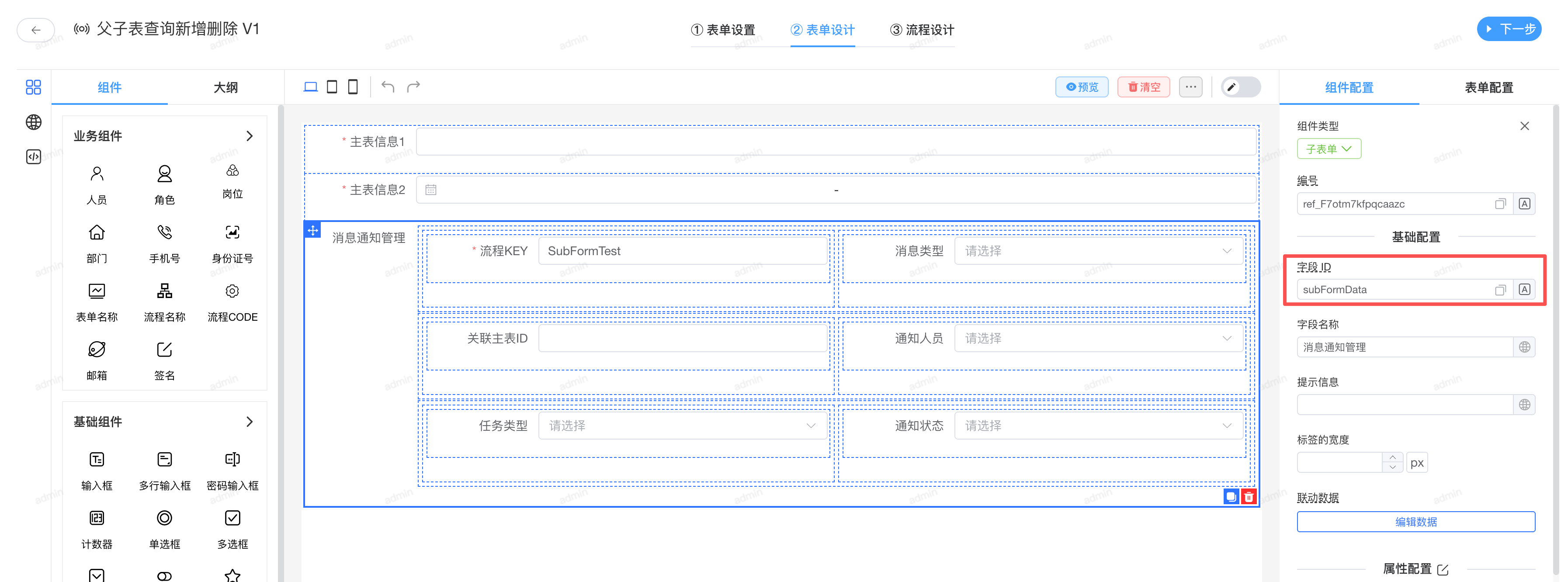Image resolution: width=1568 pixels, height=582 pixels.
Task: Click the 预览 button
Action: tap(1082, 87)
